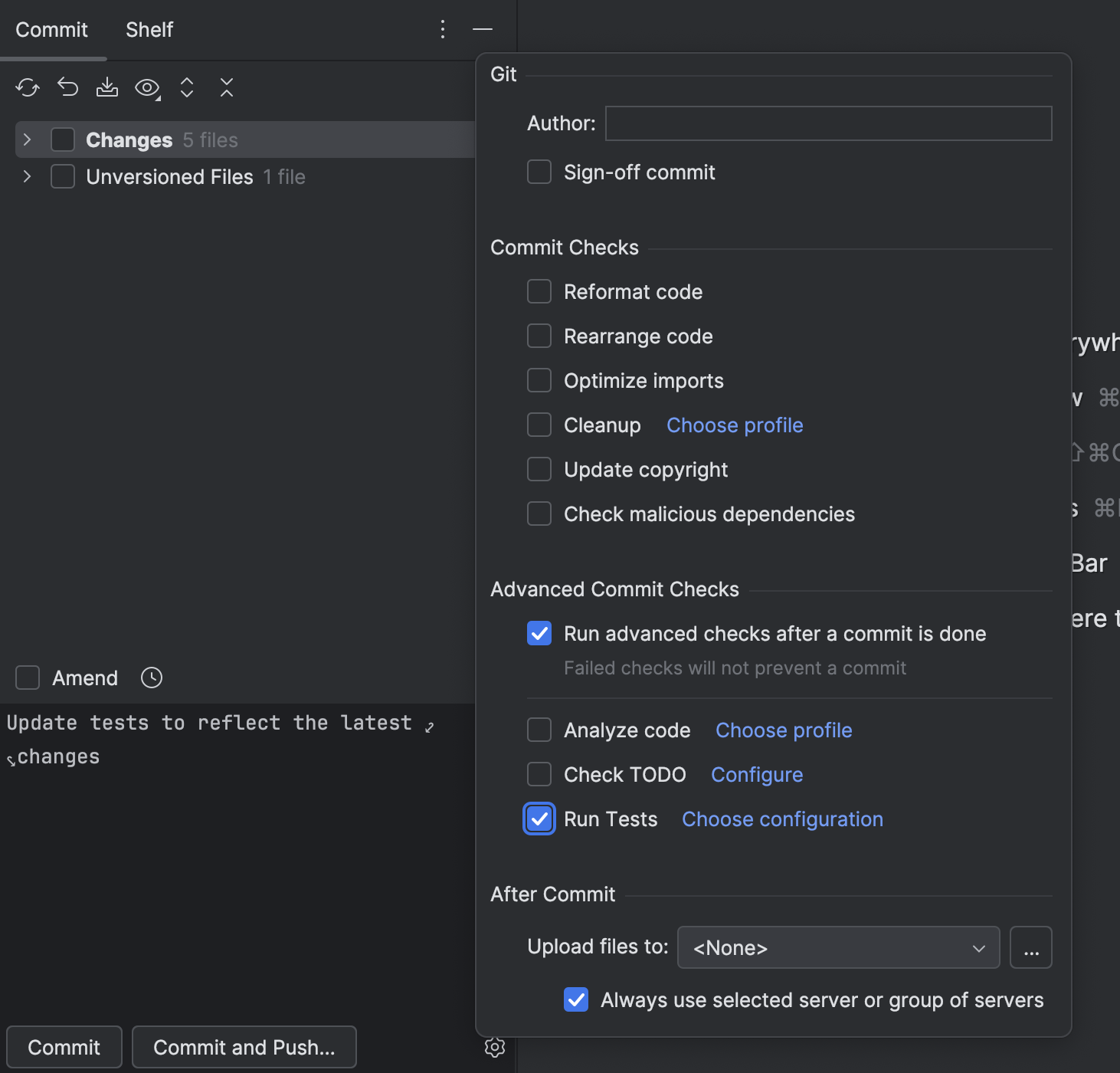This screenshot has width=1120, height=1073.
Task: Disable the Run Tests check
Action: click(539, 819)
